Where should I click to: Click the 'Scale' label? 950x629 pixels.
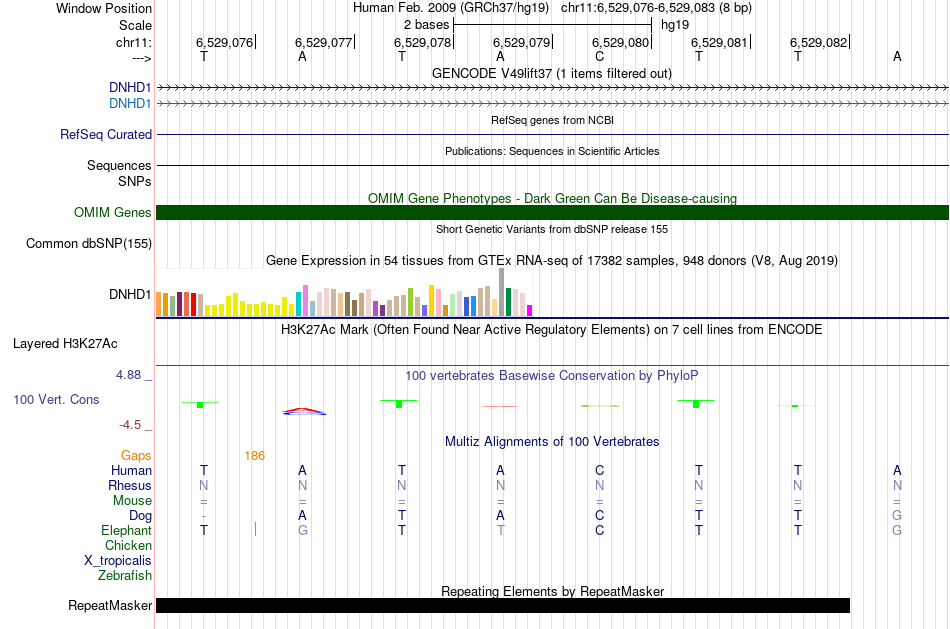tap(135, 25)
